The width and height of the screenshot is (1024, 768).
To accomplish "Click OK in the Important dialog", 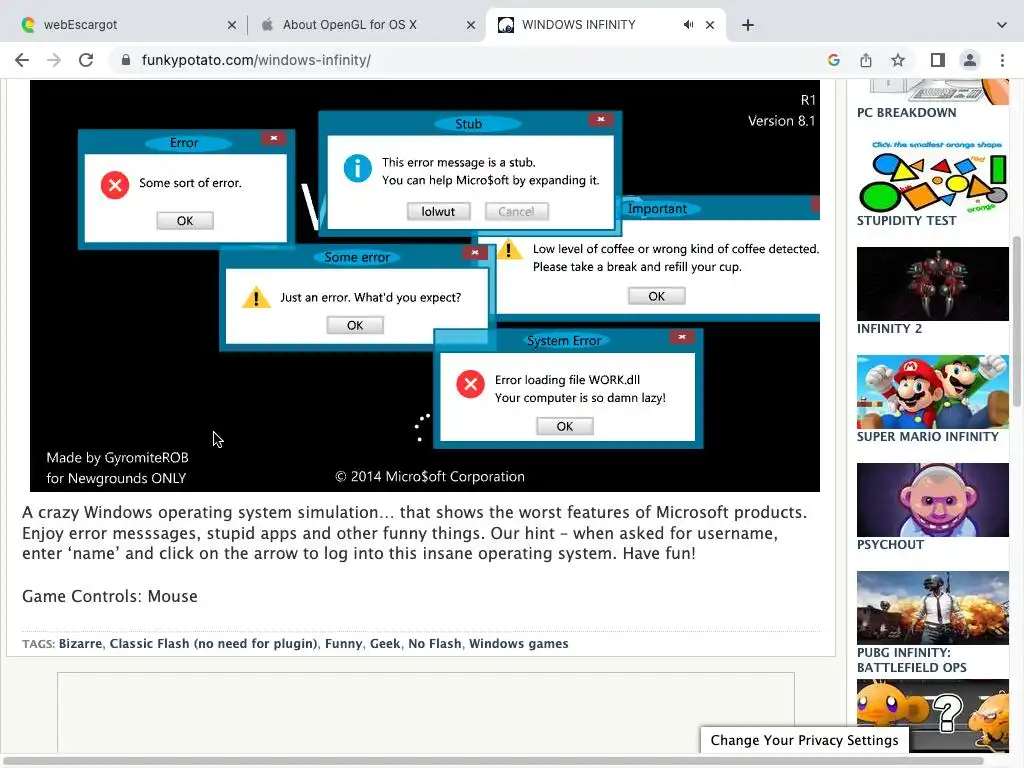I will [656, 296].
